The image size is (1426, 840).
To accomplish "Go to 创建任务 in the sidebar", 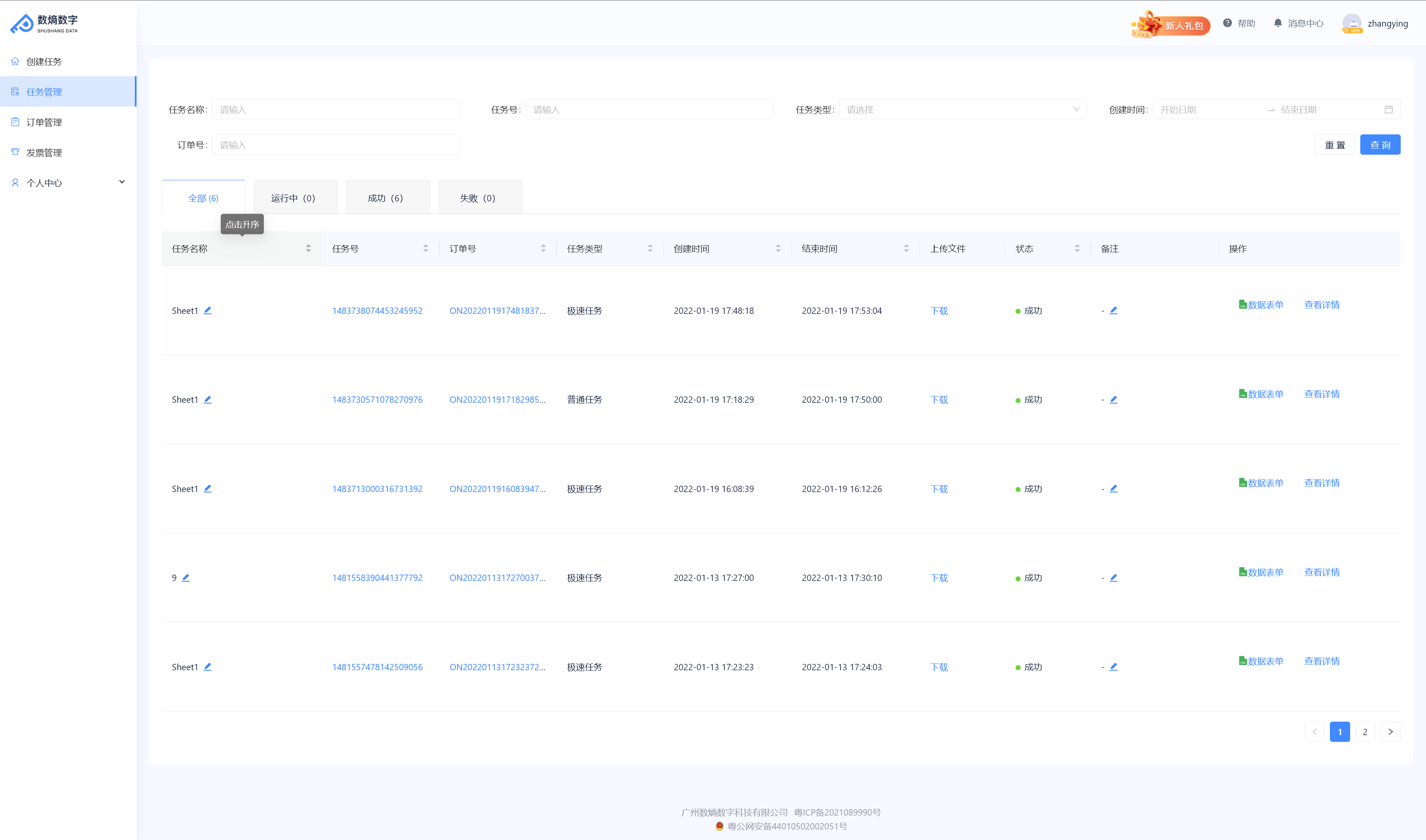I will 68,62.
